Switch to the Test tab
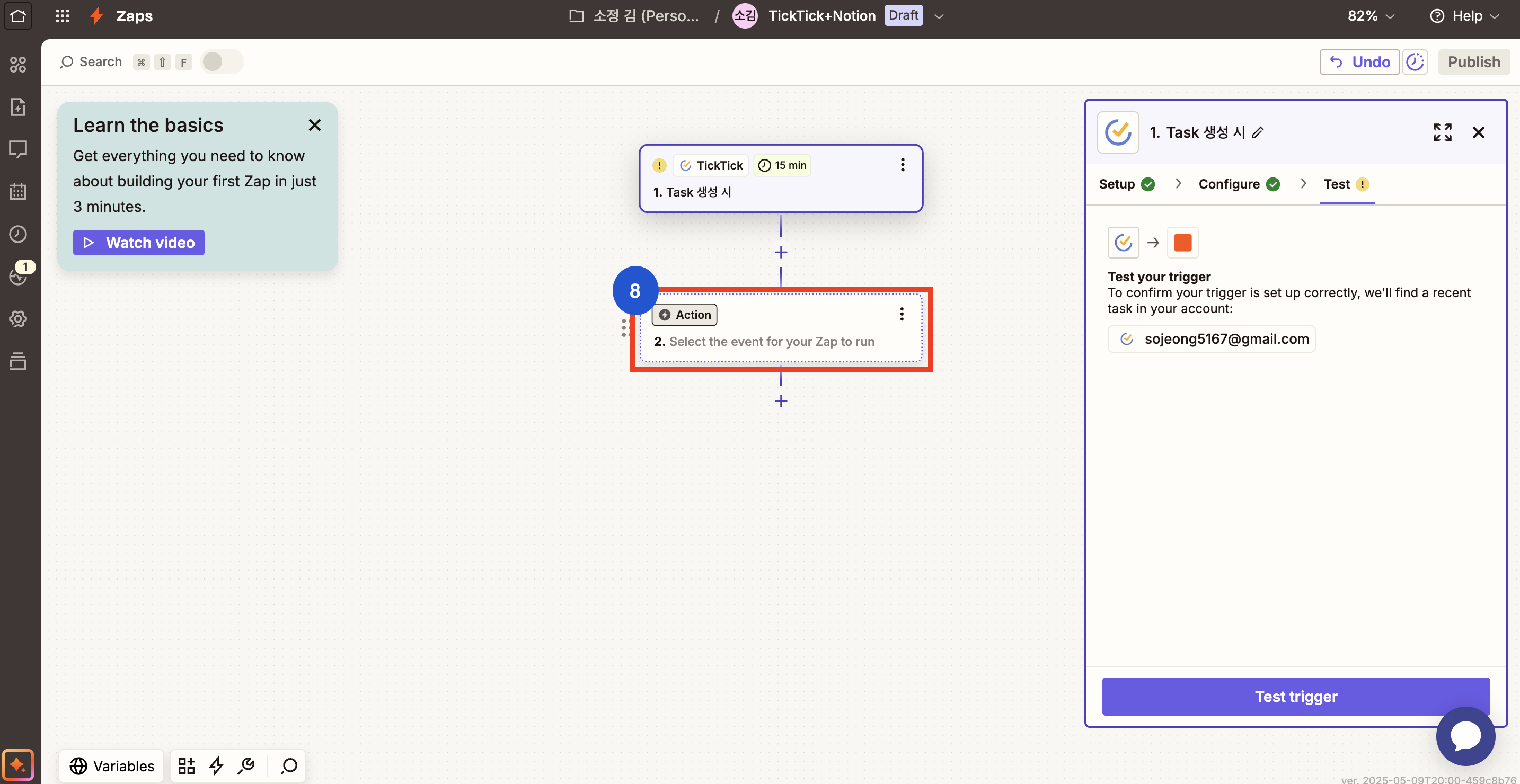The image size is (1520, 784). click(1347, 184)
